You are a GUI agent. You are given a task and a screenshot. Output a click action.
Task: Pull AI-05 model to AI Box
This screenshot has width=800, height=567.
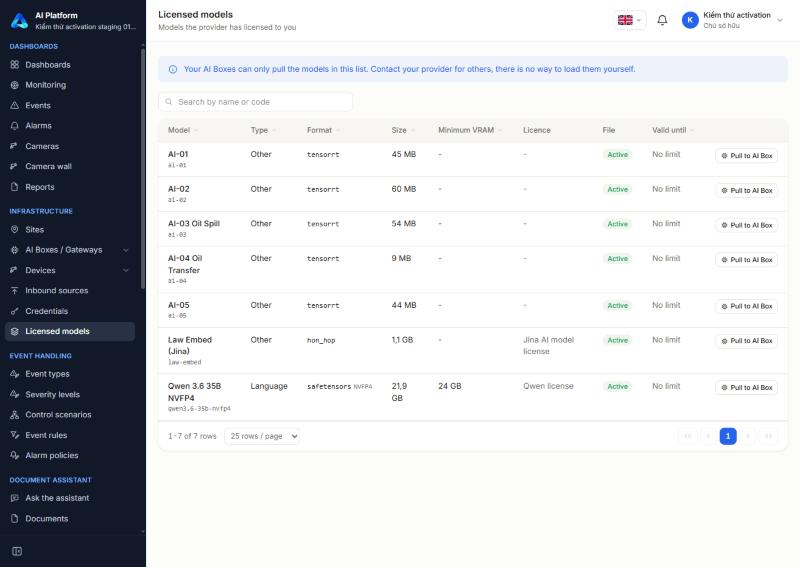(x=746, y=306)
